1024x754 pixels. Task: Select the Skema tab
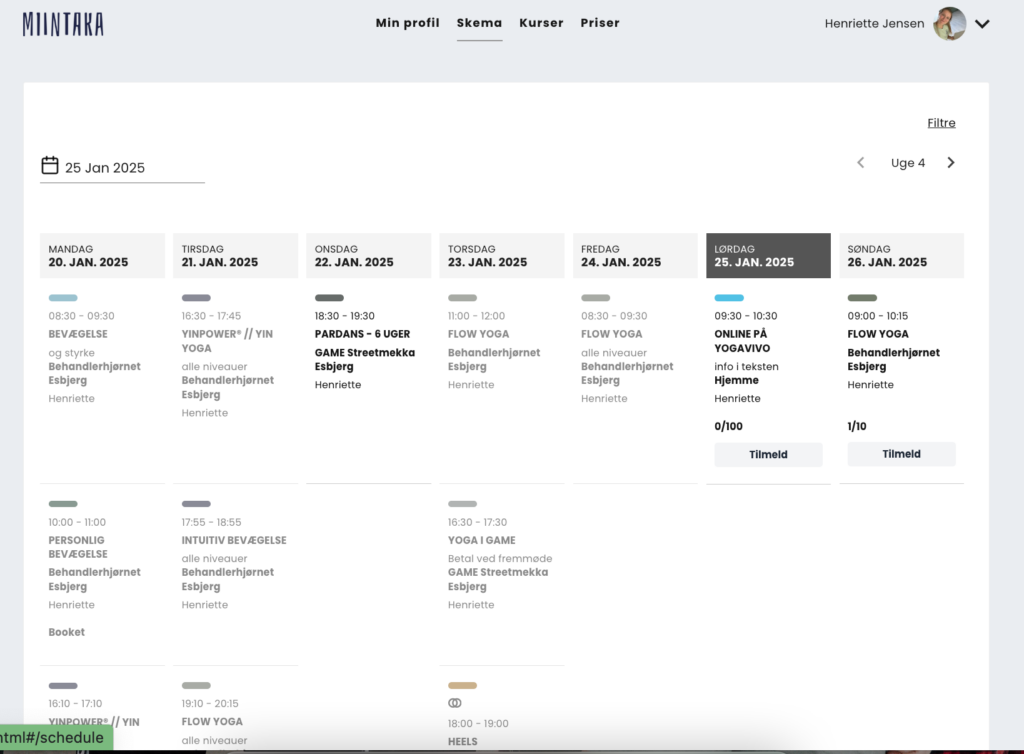(x=479, y=23)
